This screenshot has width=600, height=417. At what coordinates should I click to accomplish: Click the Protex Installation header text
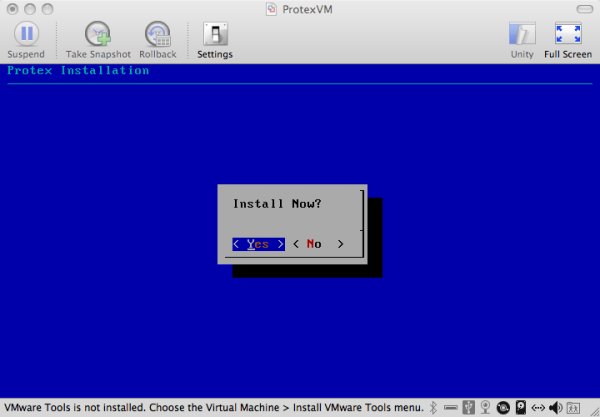click(x=78, y=70)
